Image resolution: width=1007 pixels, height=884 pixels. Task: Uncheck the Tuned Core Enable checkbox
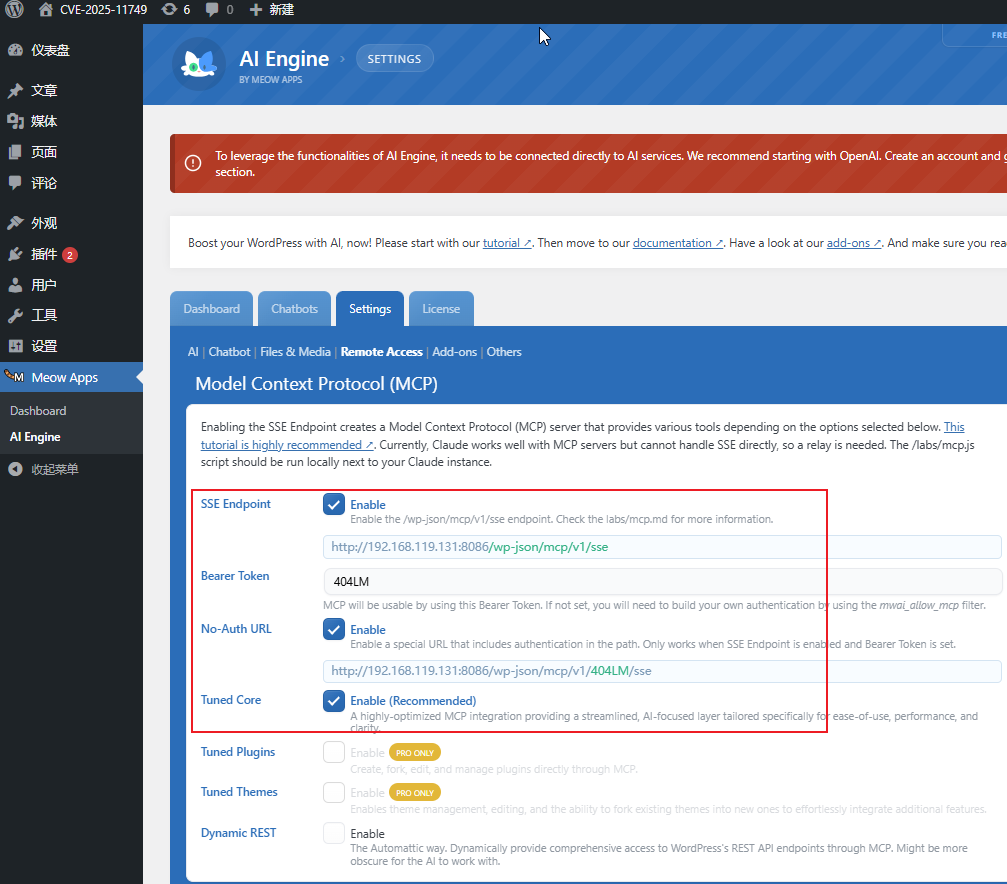(334, 700)
